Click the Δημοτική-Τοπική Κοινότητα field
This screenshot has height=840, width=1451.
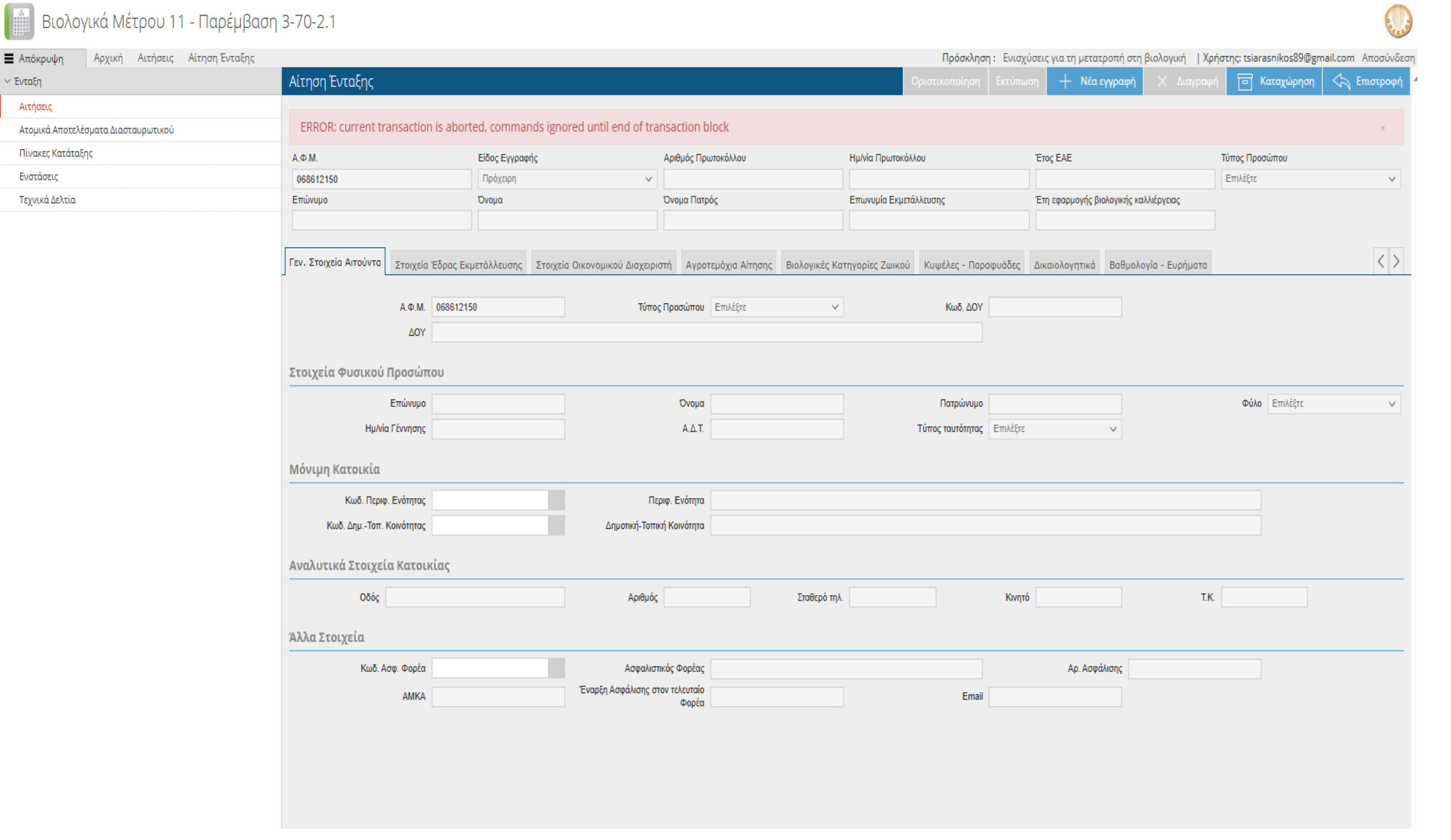pos(985,525)
